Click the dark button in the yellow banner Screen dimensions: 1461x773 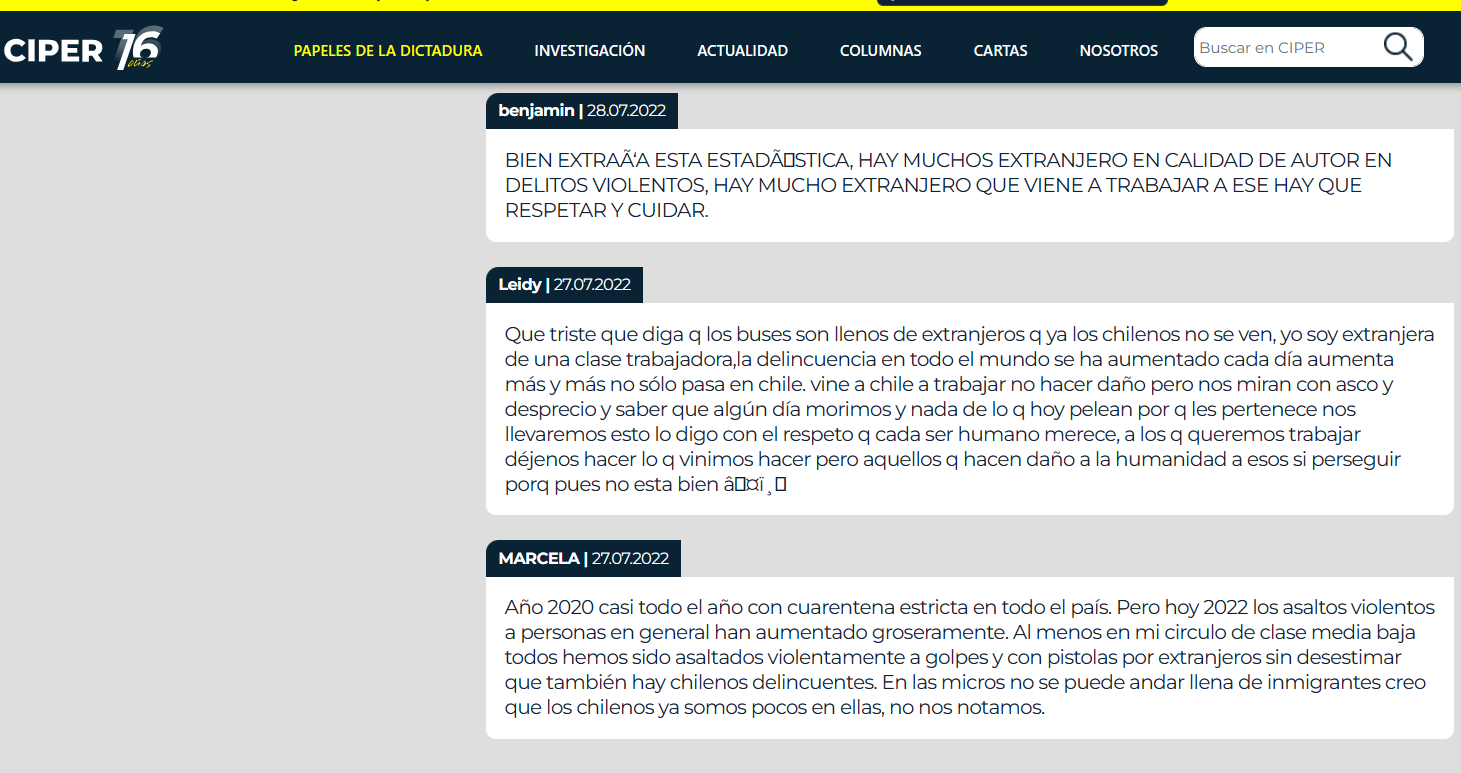click(x=1022, y=3)
